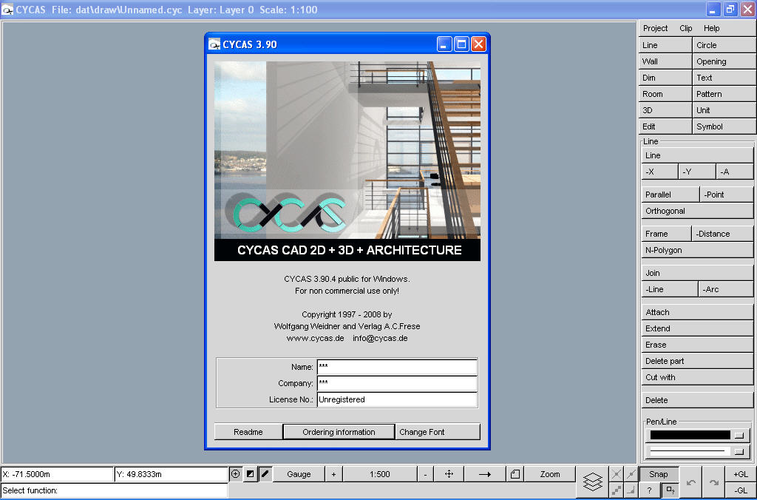Click the right arrow button in bottom toolbar

485,474
